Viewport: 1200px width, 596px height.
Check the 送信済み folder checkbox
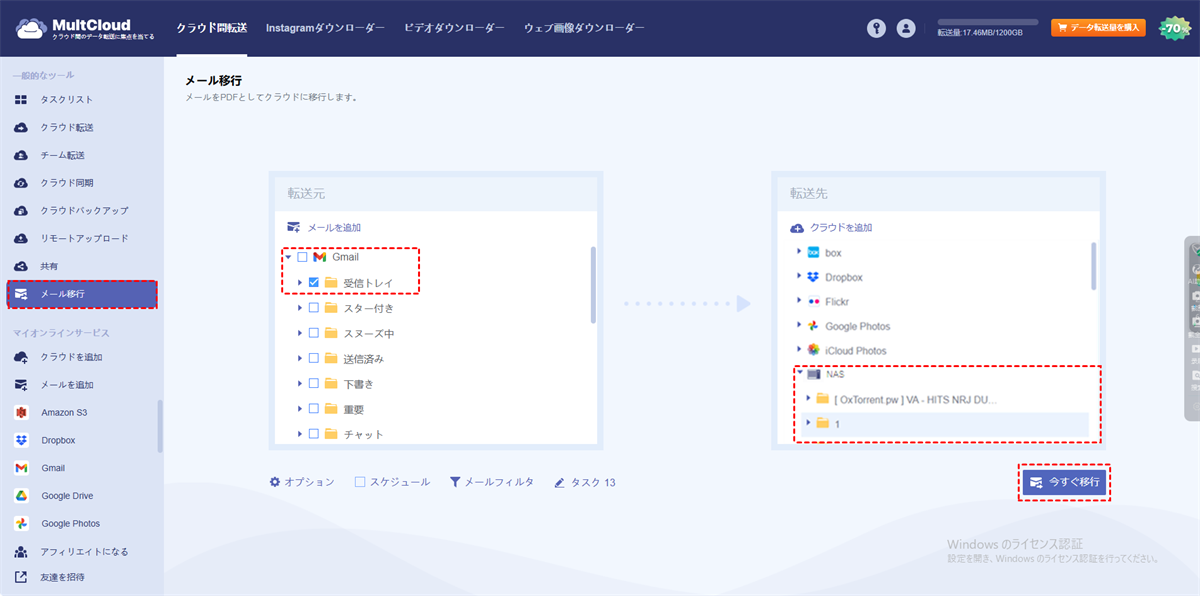[x=314, y=358]
